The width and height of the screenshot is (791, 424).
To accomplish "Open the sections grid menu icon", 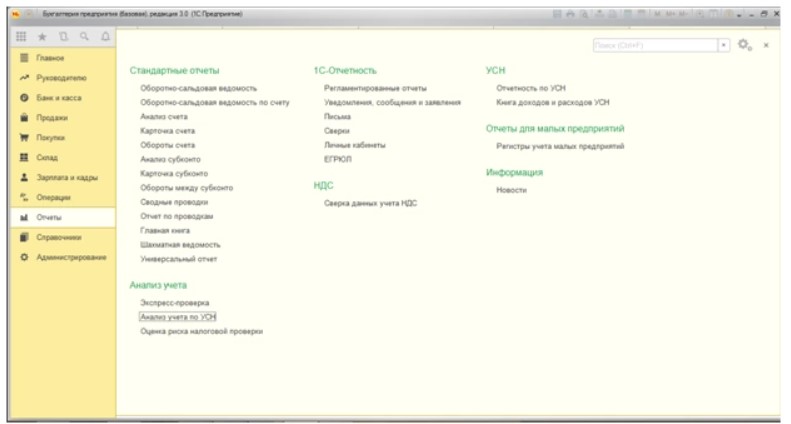I will coord(23,36).
